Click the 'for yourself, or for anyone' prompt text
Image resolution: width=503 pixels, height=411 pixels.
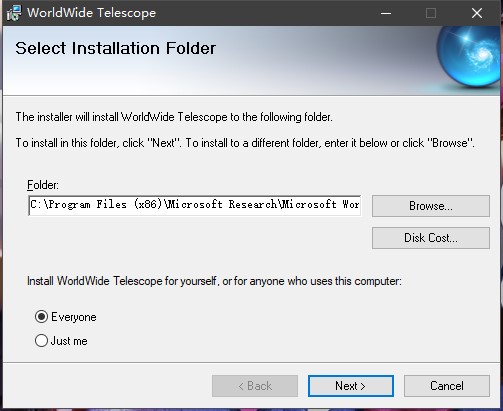tap(214, 281)
